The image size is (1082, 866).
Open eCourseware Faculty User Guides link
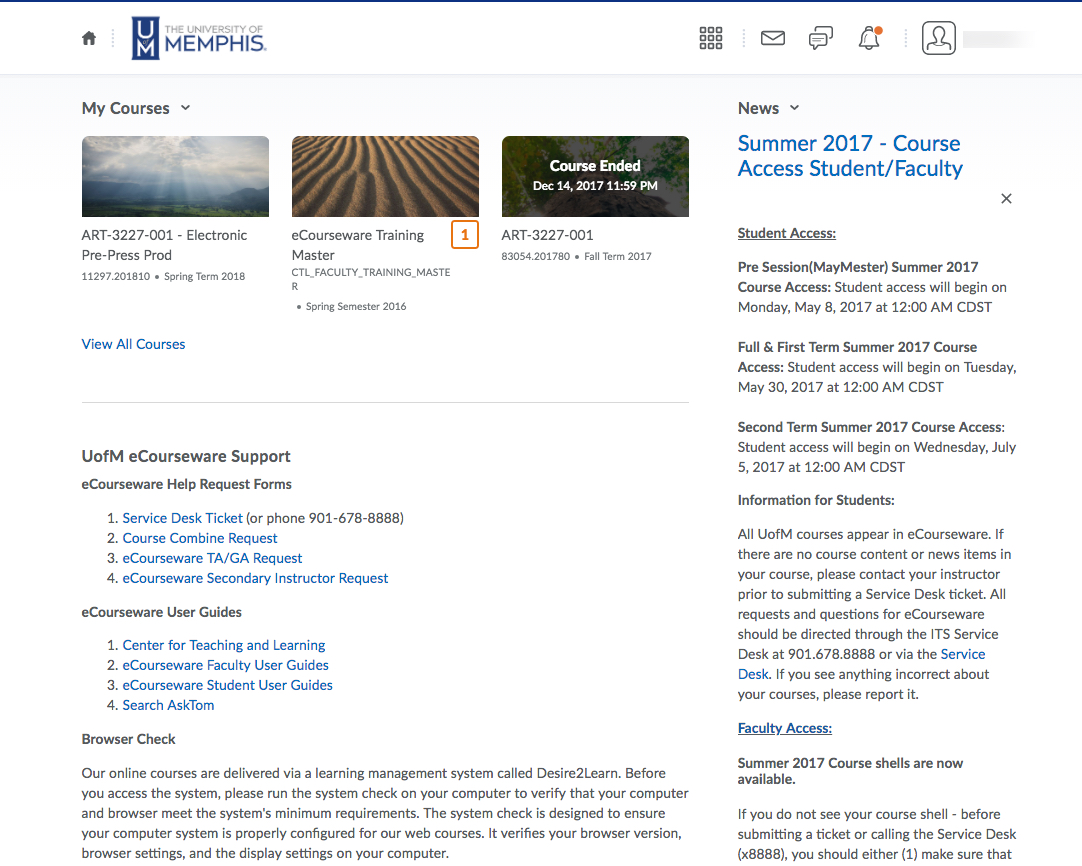[x=225, y=665]
